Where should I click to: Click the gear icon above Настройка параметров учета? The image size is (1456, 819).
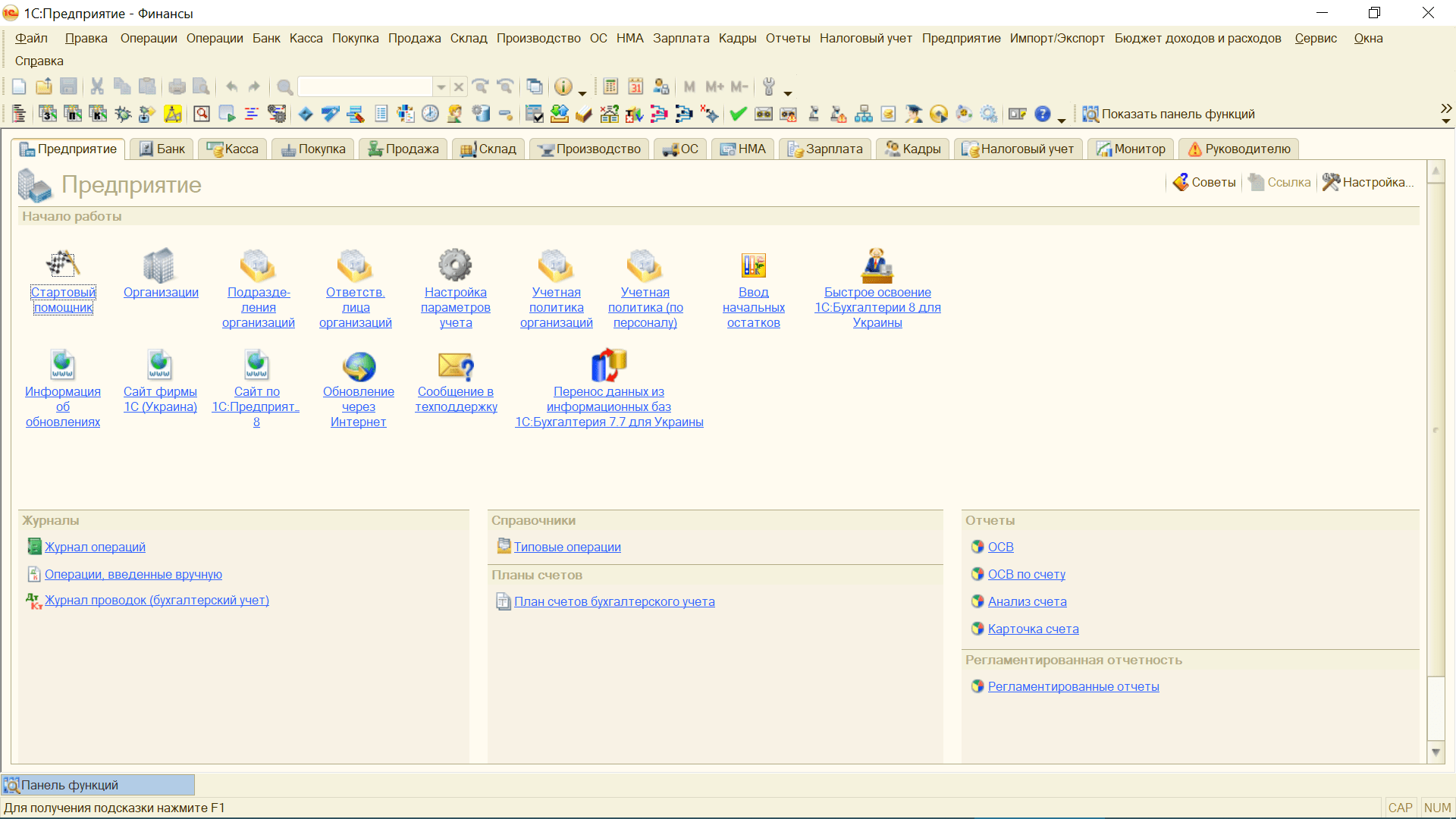tap(455, 265)
